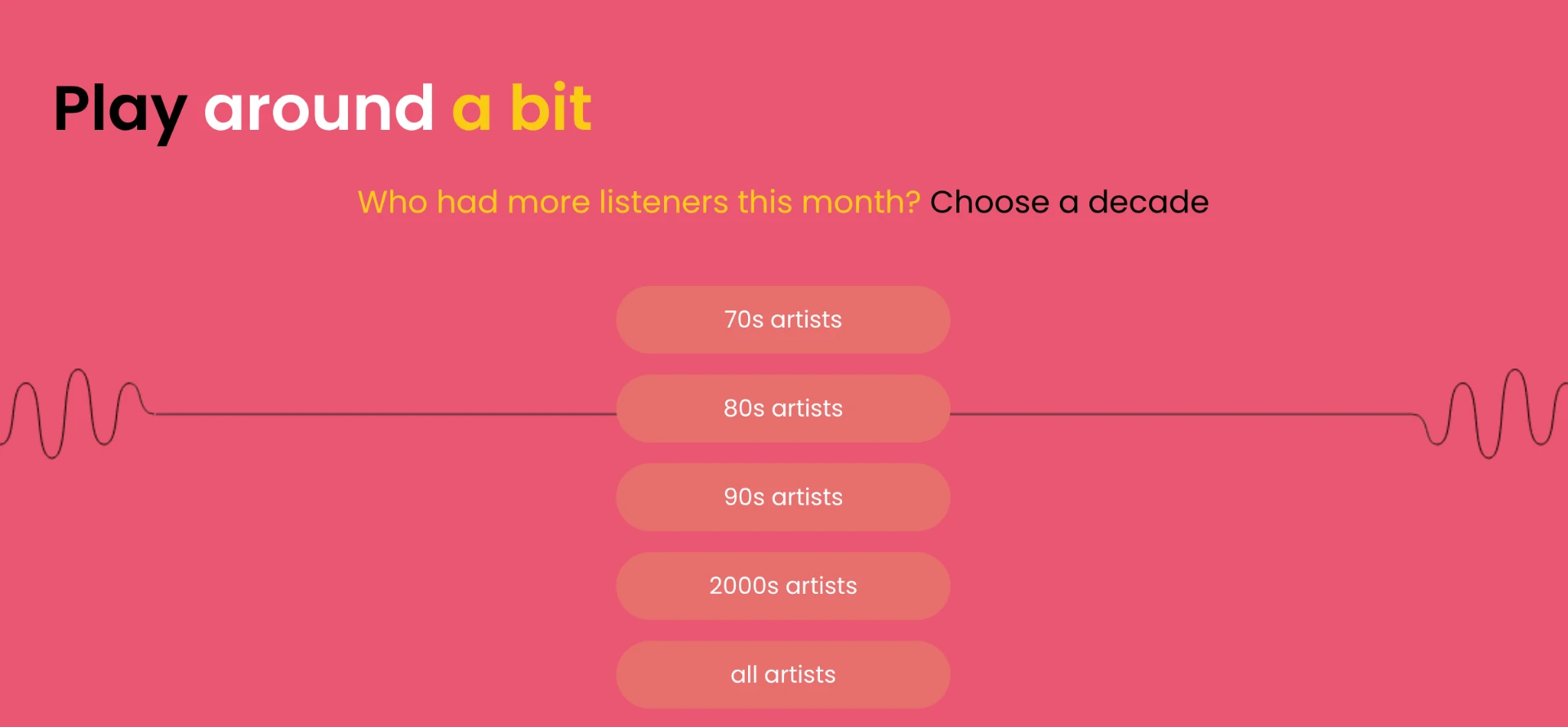Click the 'Who had more listeners this month?' text
The height and width of the screenshot is (727, 1568).
pos(639,202)
